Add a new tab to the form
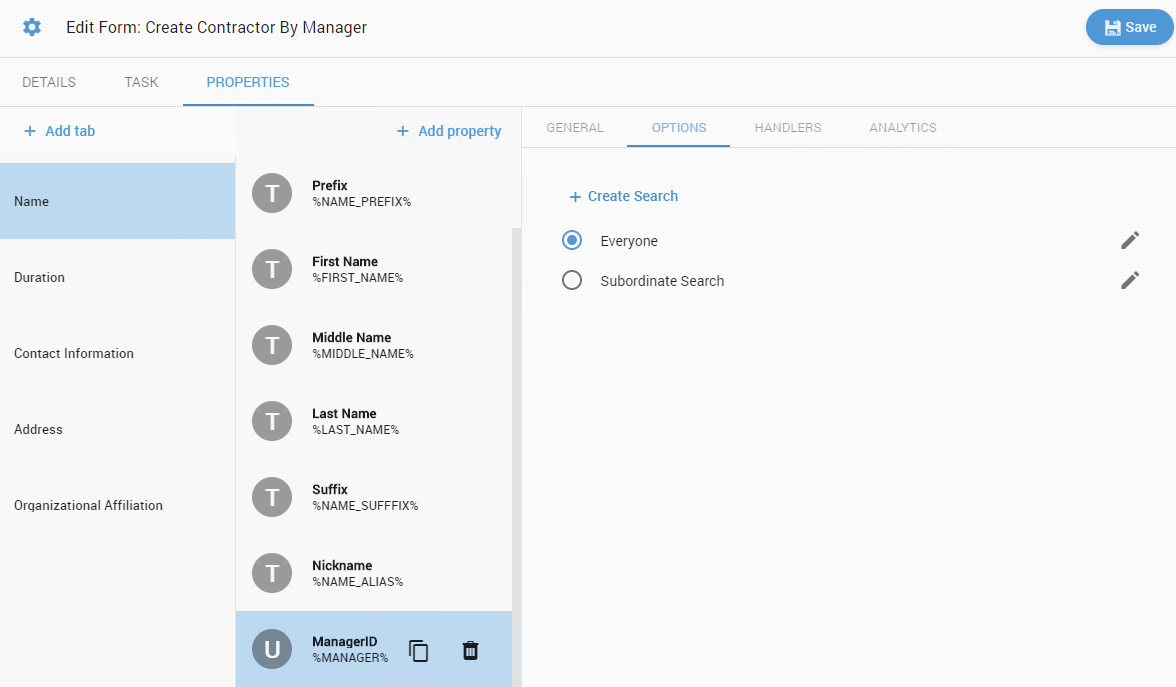 [x=59, y=130]
